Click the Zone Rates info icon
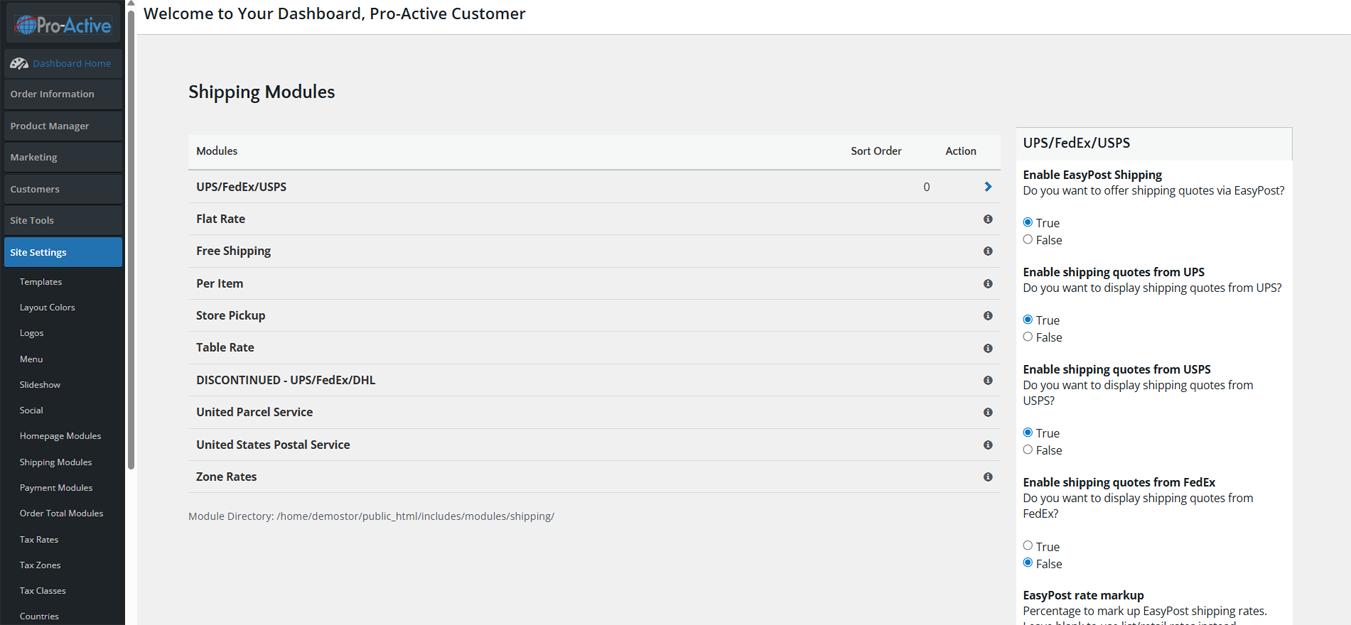The height and width of the screenshot is (625, 1351). pos(988,477)
